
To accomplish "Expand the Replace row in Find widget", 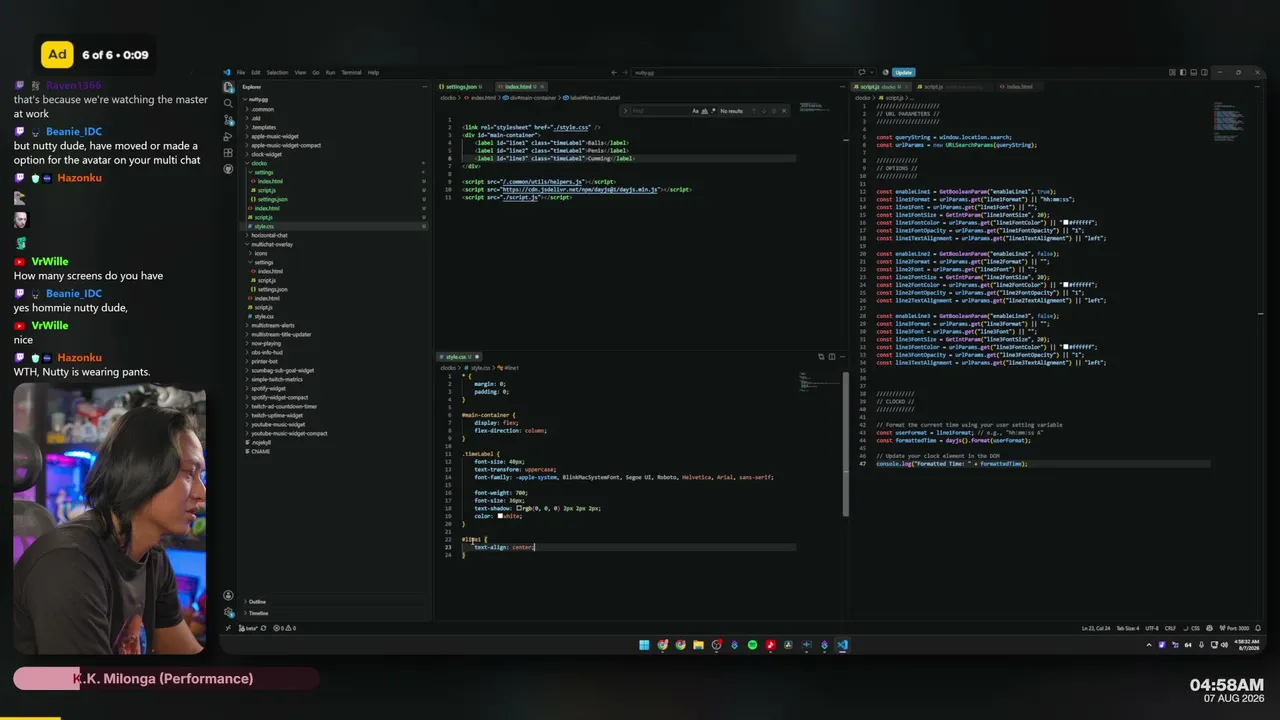I will click(x=626, y=110).
